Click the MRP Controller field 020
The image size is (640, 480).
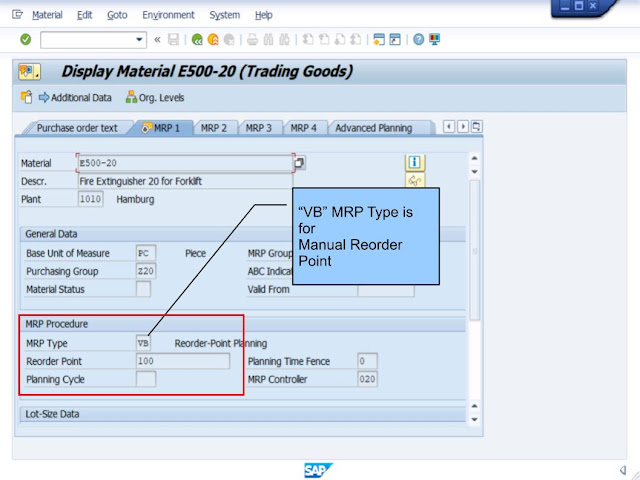click(x=367, y=379)
